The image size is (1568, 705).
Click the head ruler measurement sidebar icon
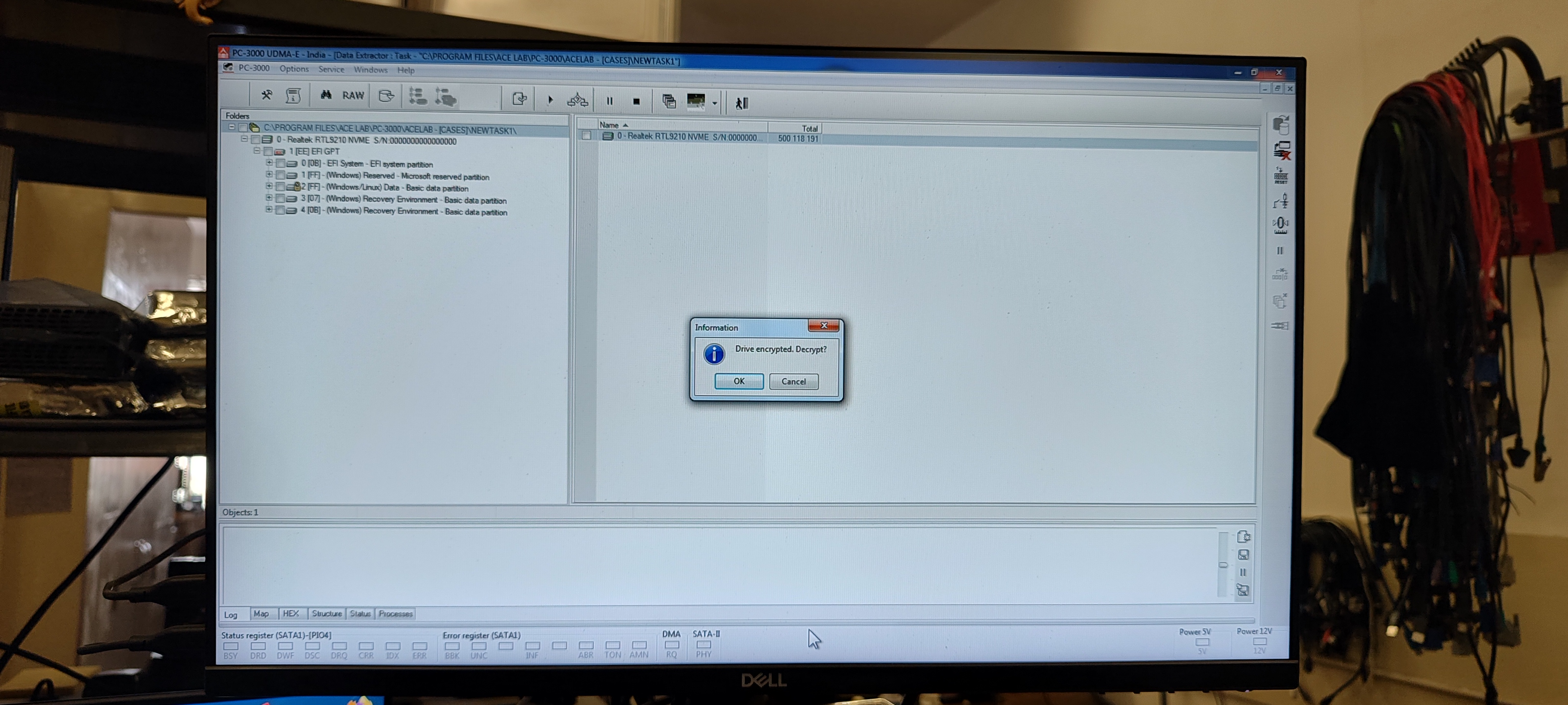(1280, 225)
